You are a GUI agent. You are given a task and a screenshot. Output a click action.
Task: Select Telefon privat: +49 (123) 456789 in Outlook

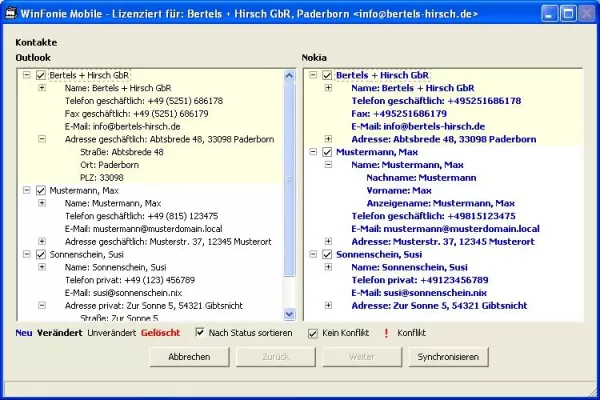point(129,280)
